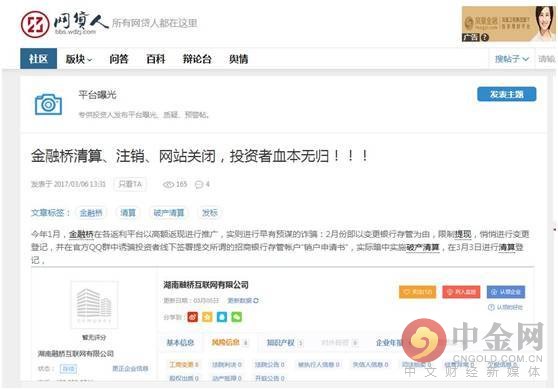
Task: Select the 被执行人信息 filter
Action: (319, 365)
